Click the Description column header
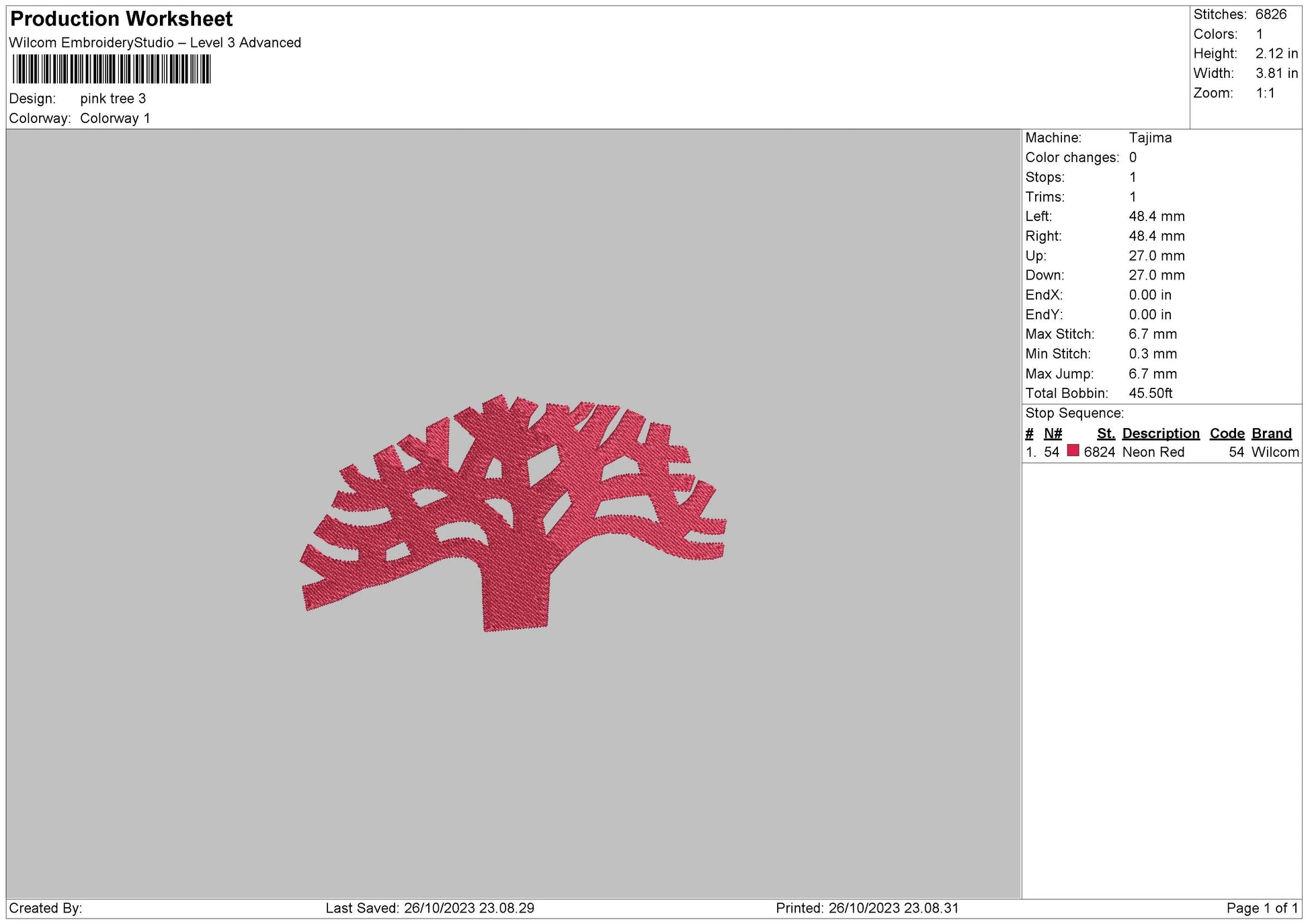The height and width of the screenshot is (924, 1308). tap(1161, 433)
